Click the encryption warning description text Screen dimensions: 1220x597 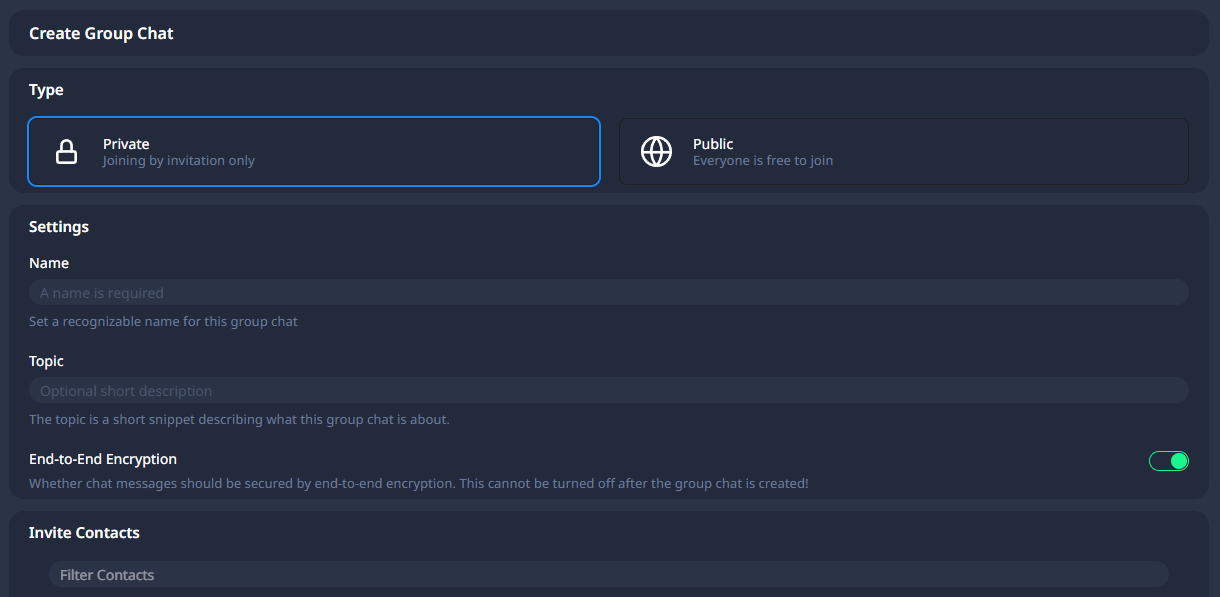(x=419, y=484)
